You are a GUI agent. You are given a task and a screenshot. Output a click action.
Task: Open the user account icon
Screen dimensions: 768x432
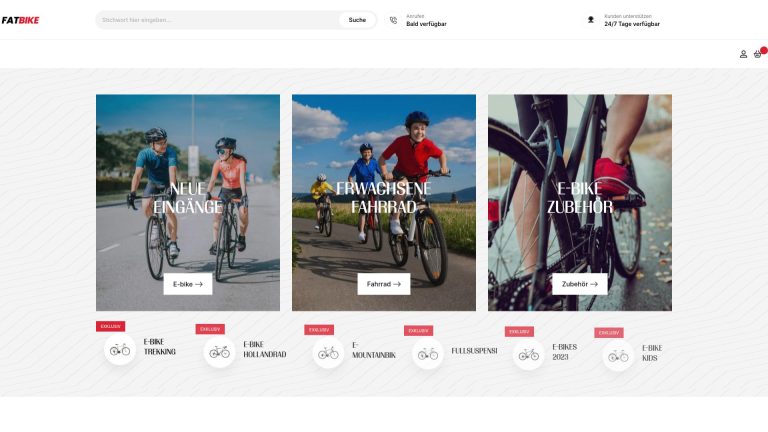[x=743, y=54]
